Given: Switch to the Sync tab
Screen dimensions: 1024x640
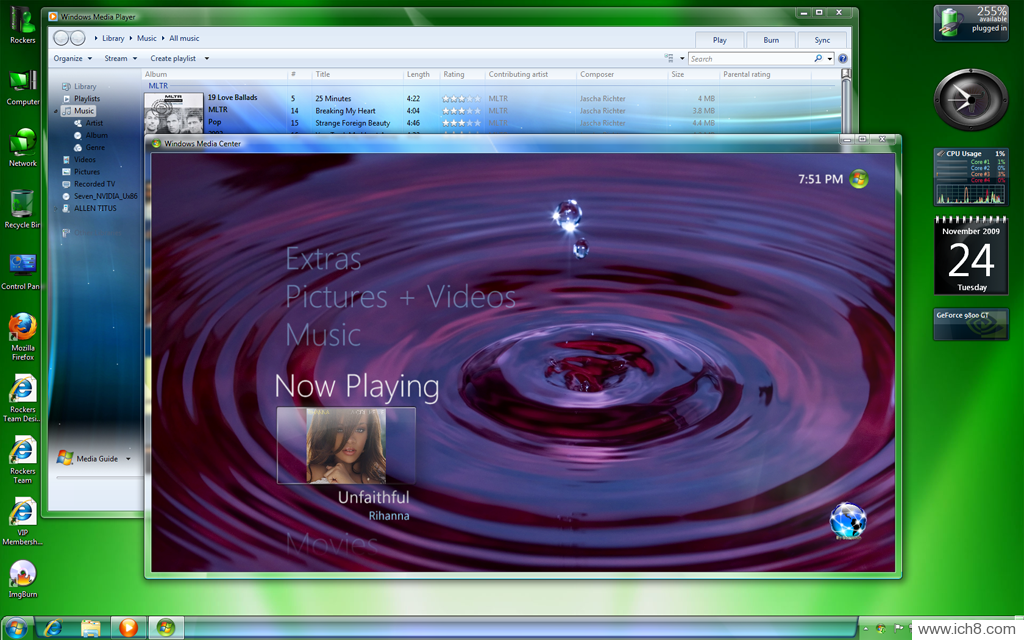Looking at the screenshot, I should pos(822,40).
